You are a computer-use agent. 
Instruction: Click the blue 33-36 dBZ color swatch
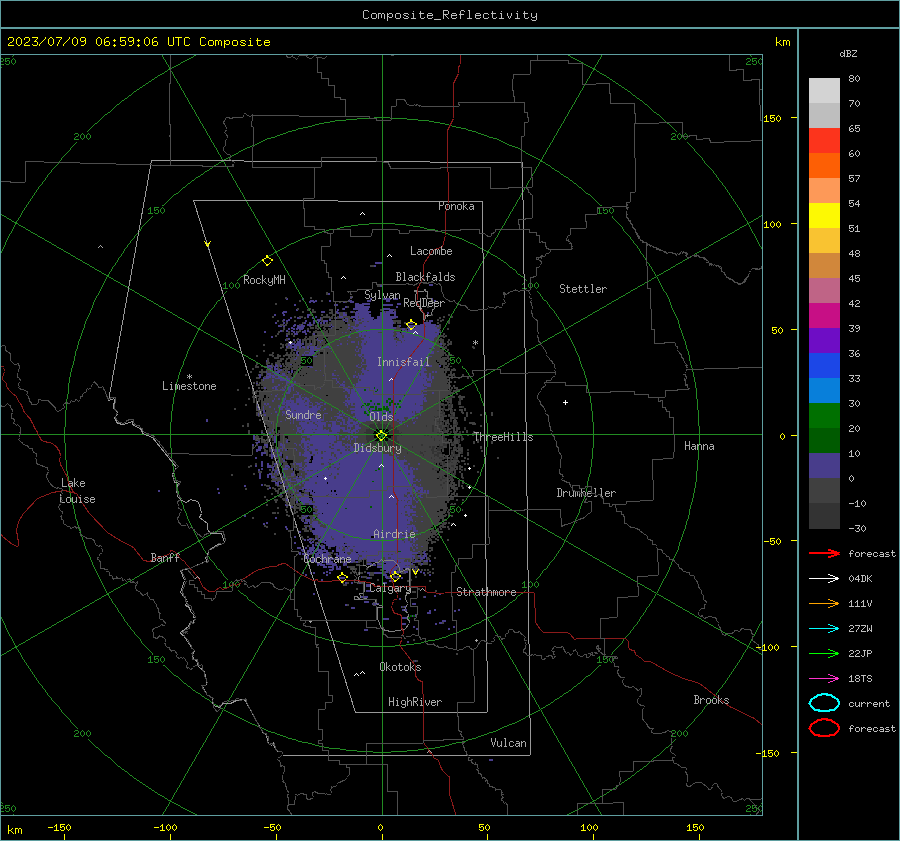click(x=824, y=365)
